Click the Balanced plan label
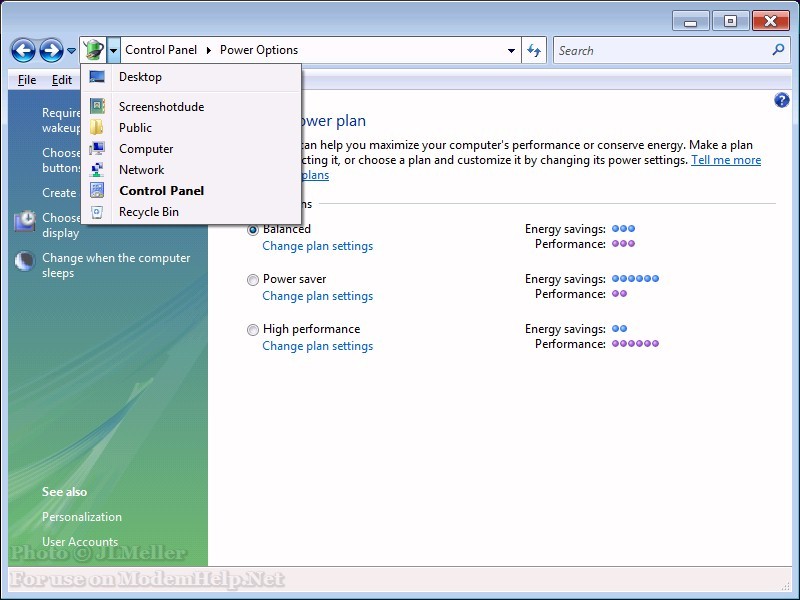The image size is (800, 600). click(287, 229)
